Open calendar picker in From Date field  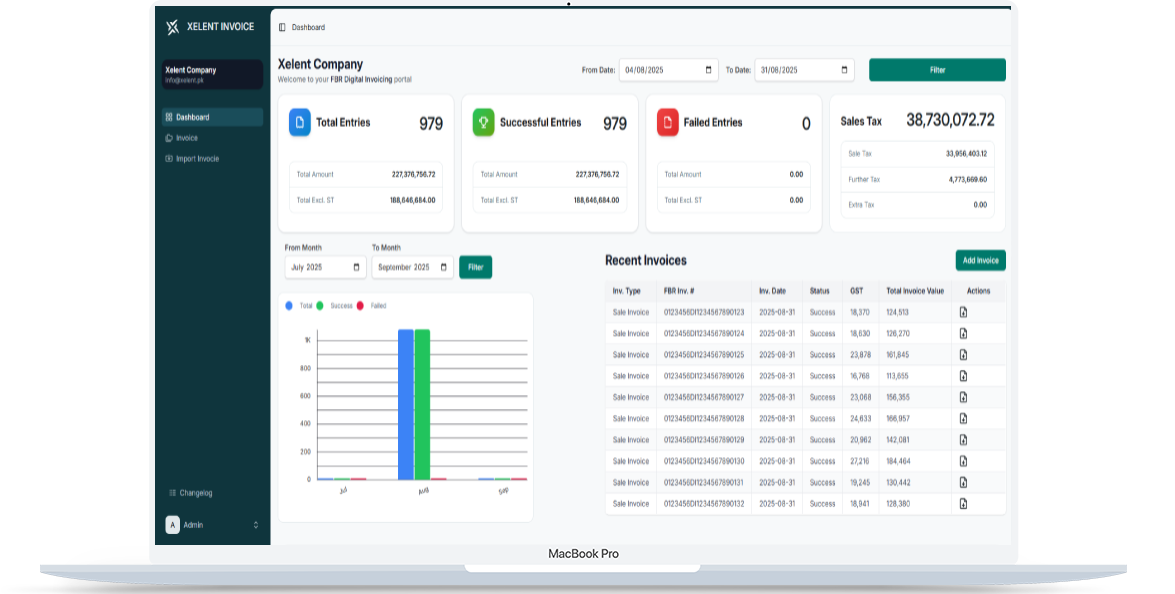pos(708,70)
